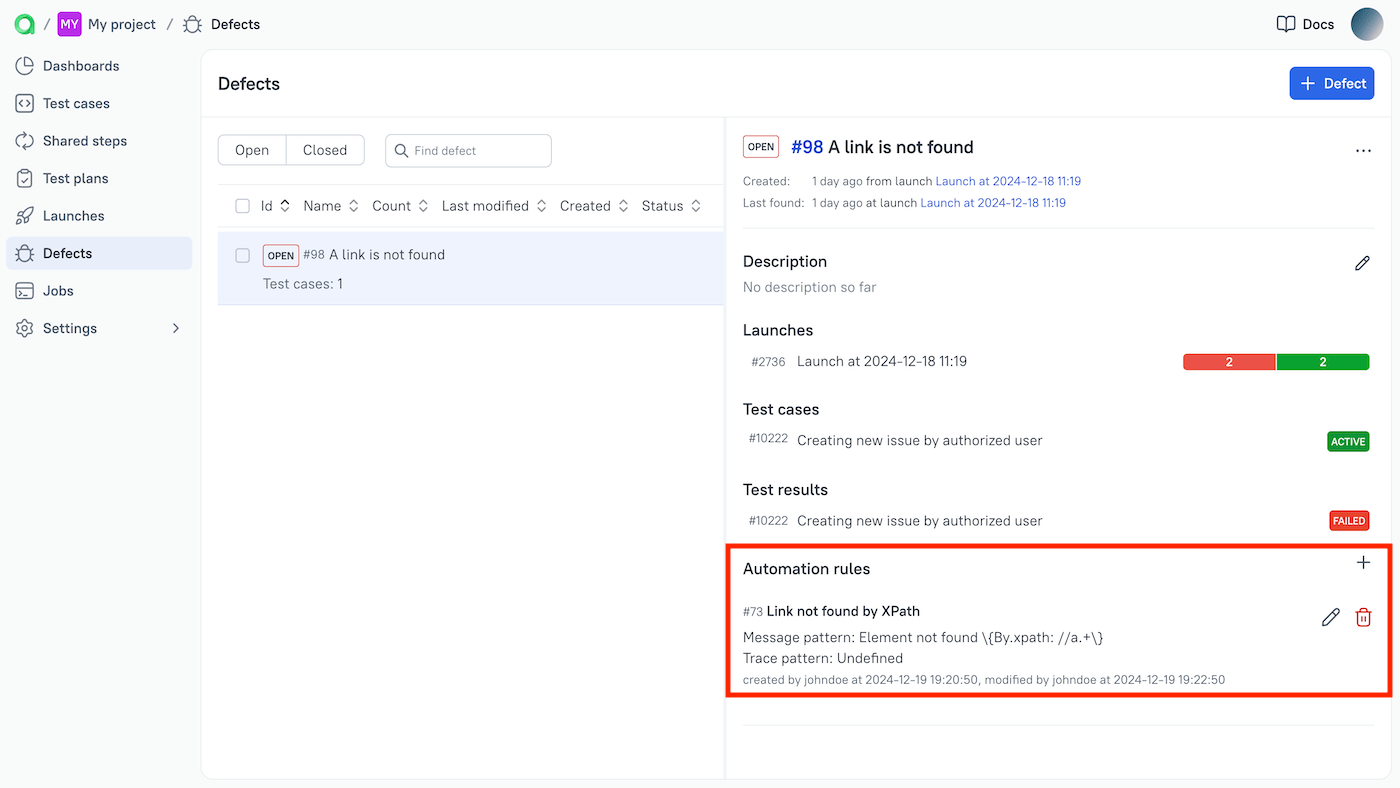Create a new defect with the Defect button
The image size is (1400, 788).
pyautogui.click(x=1331, y=83)
